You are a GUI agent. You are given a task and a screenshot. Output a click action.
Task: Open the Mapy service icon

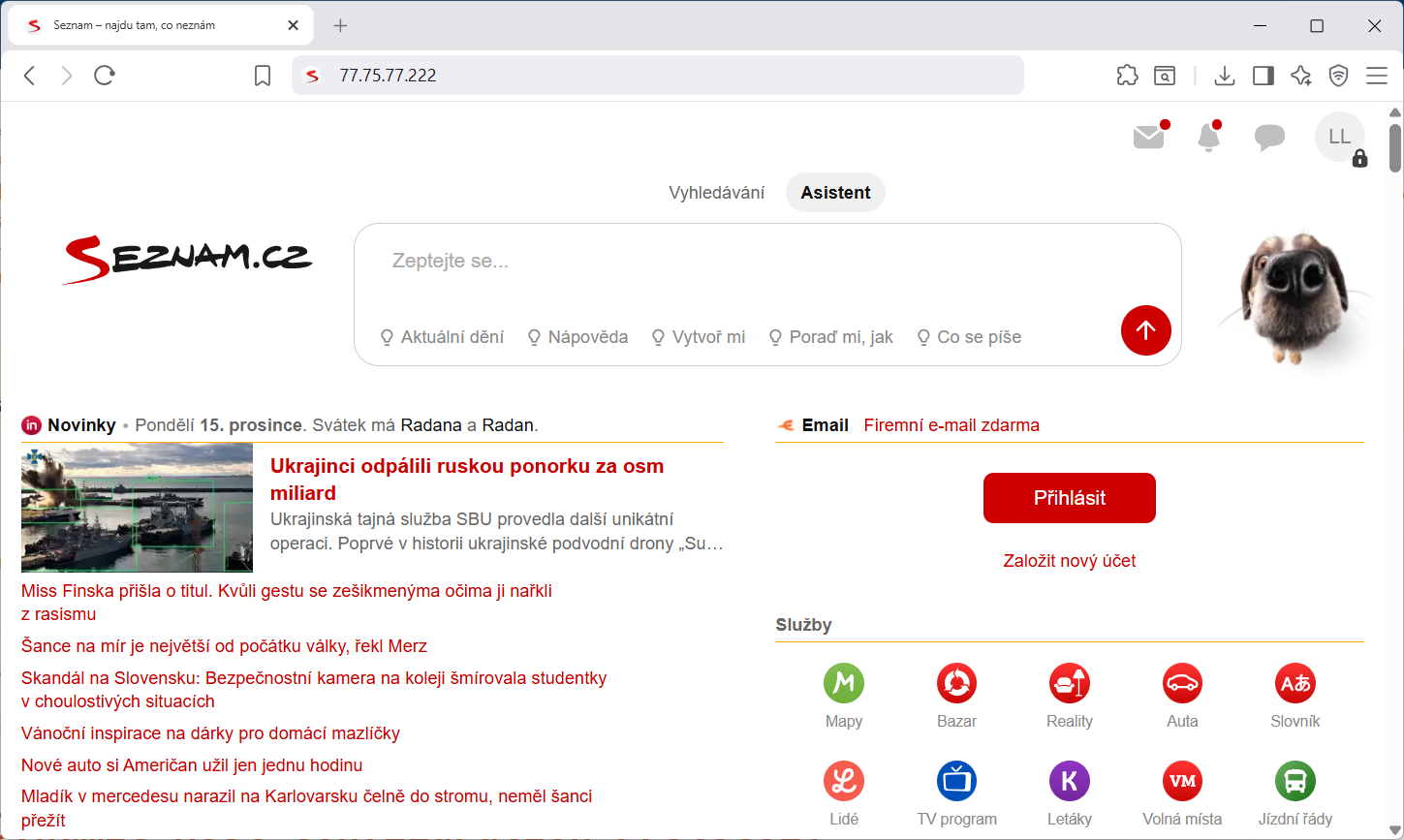click(x=844, y=683)
